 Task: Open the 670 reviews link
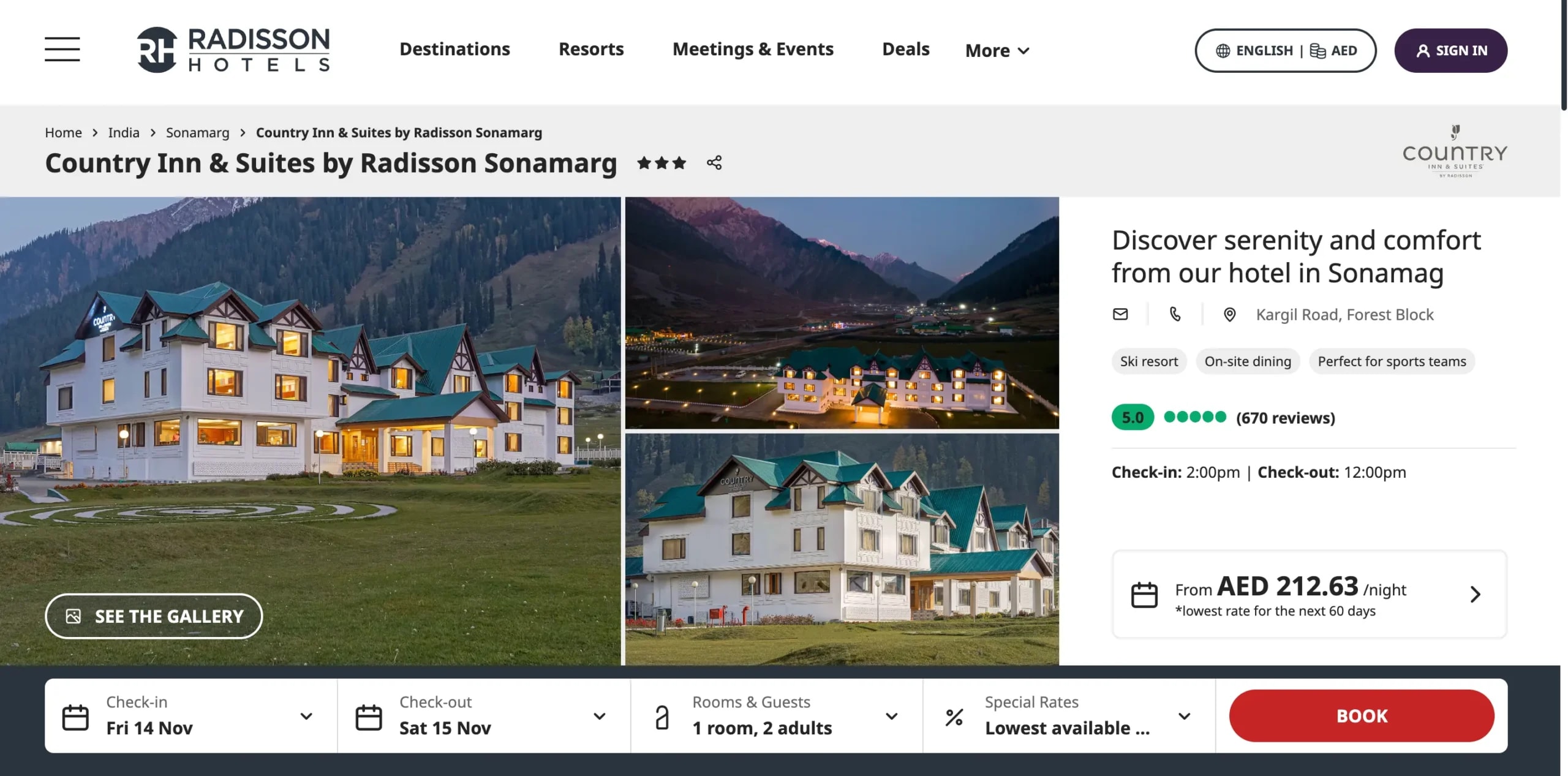coord(1285,418)
